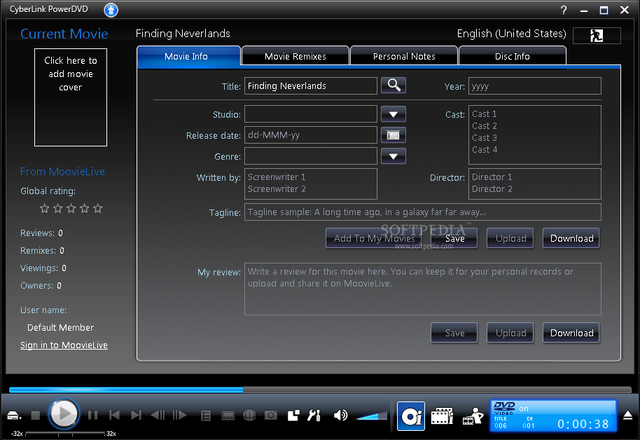
Task: Click Download below the My review box
Action: coord(571,333)
